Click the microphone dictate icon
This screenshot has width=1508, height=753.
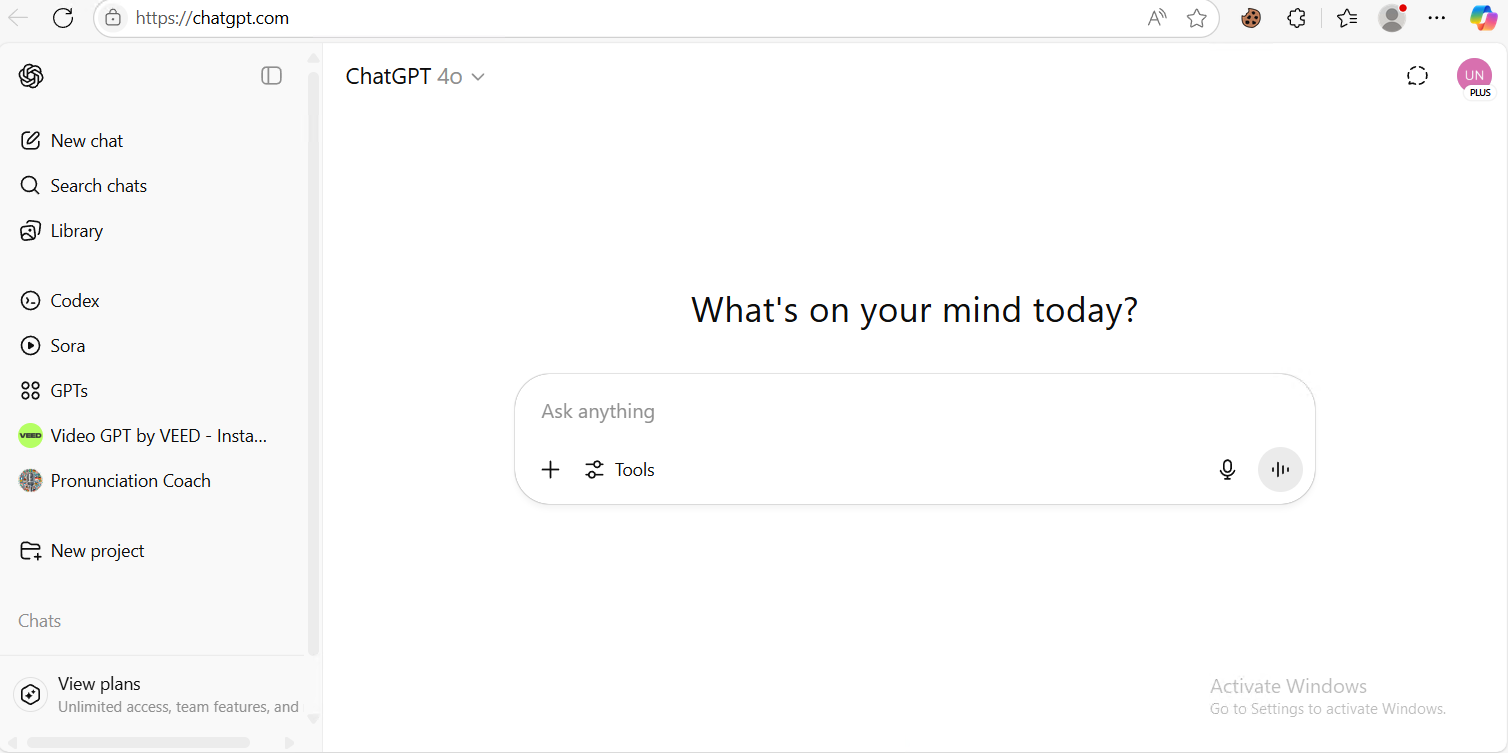[1227, 470]
